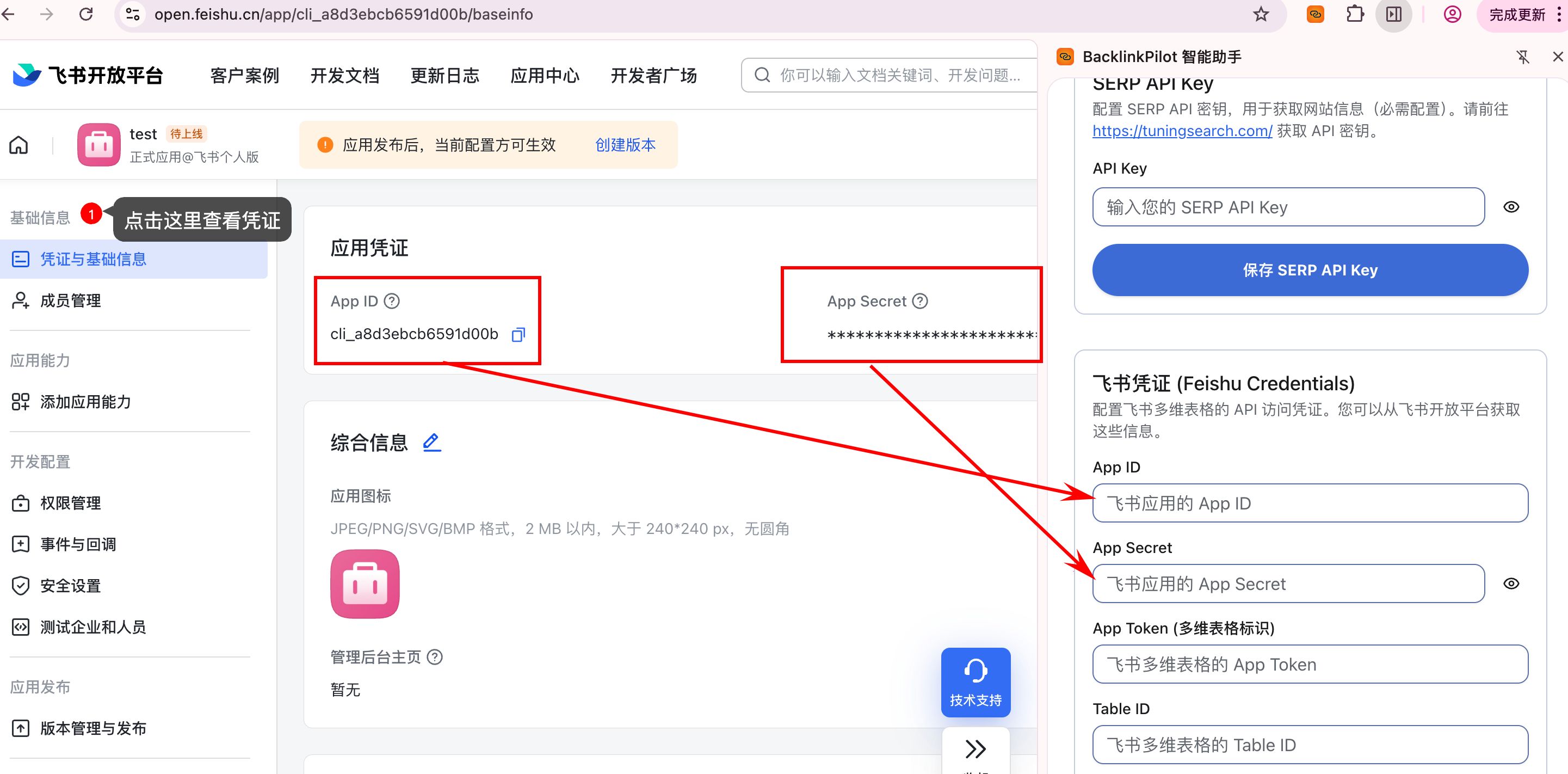Open 技术支持 floating button
This screenshot has width=1568, height=774.
click(976, 682)
